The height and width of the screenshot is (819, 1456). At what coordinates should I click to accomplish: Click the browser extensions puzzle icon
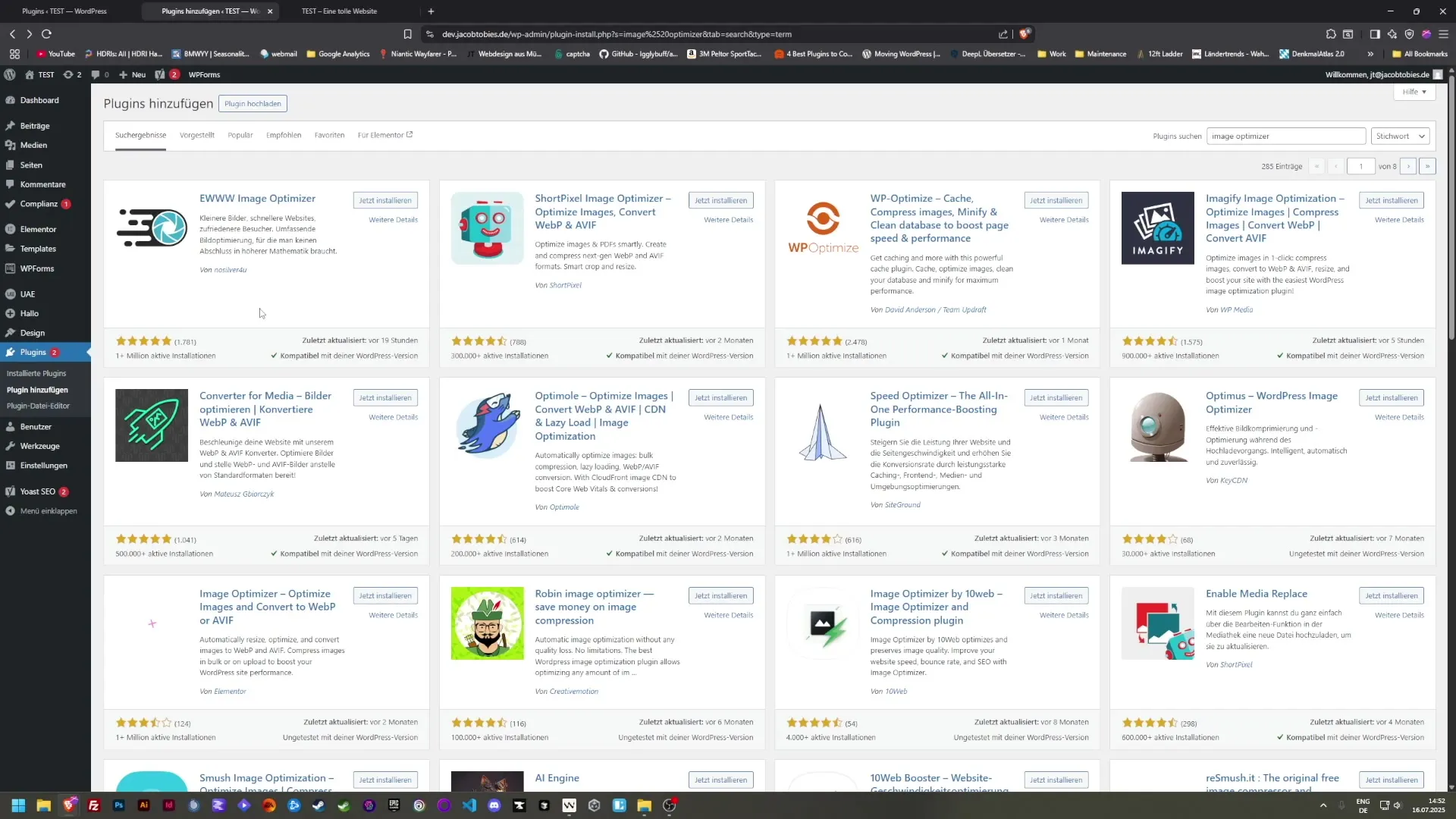point(1332,34)
